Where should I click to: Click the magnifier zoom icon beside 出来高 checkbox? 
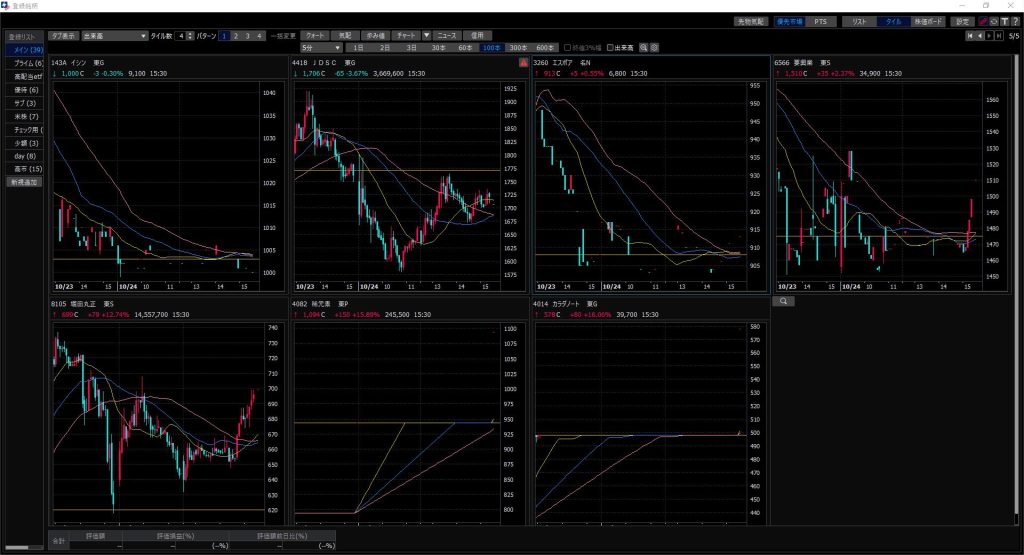644,47
